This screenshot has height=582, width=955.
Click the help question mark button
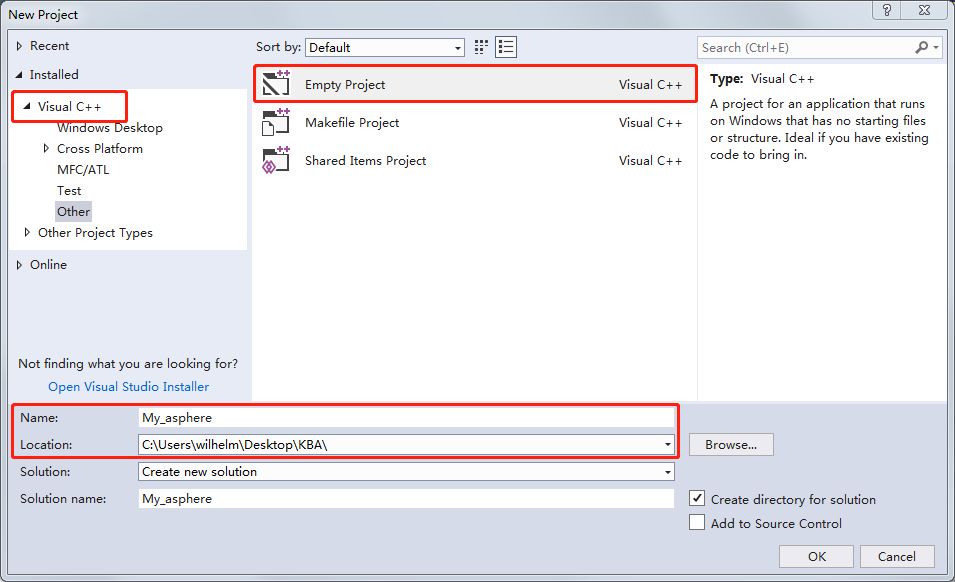click(887, 10)
